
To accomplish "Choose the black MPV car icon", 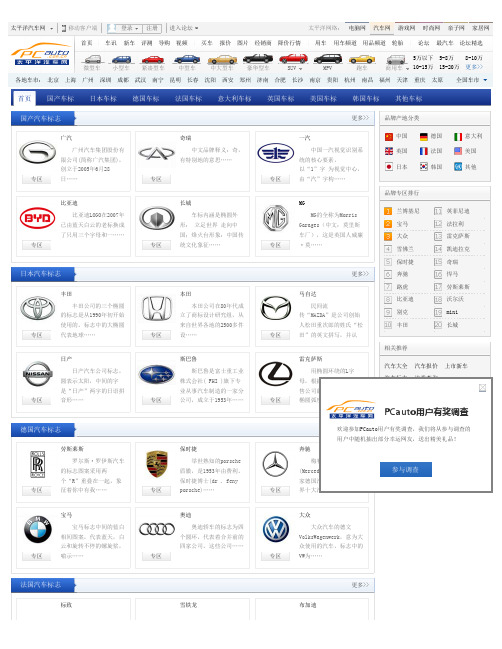I will click(x=328, y=59).
